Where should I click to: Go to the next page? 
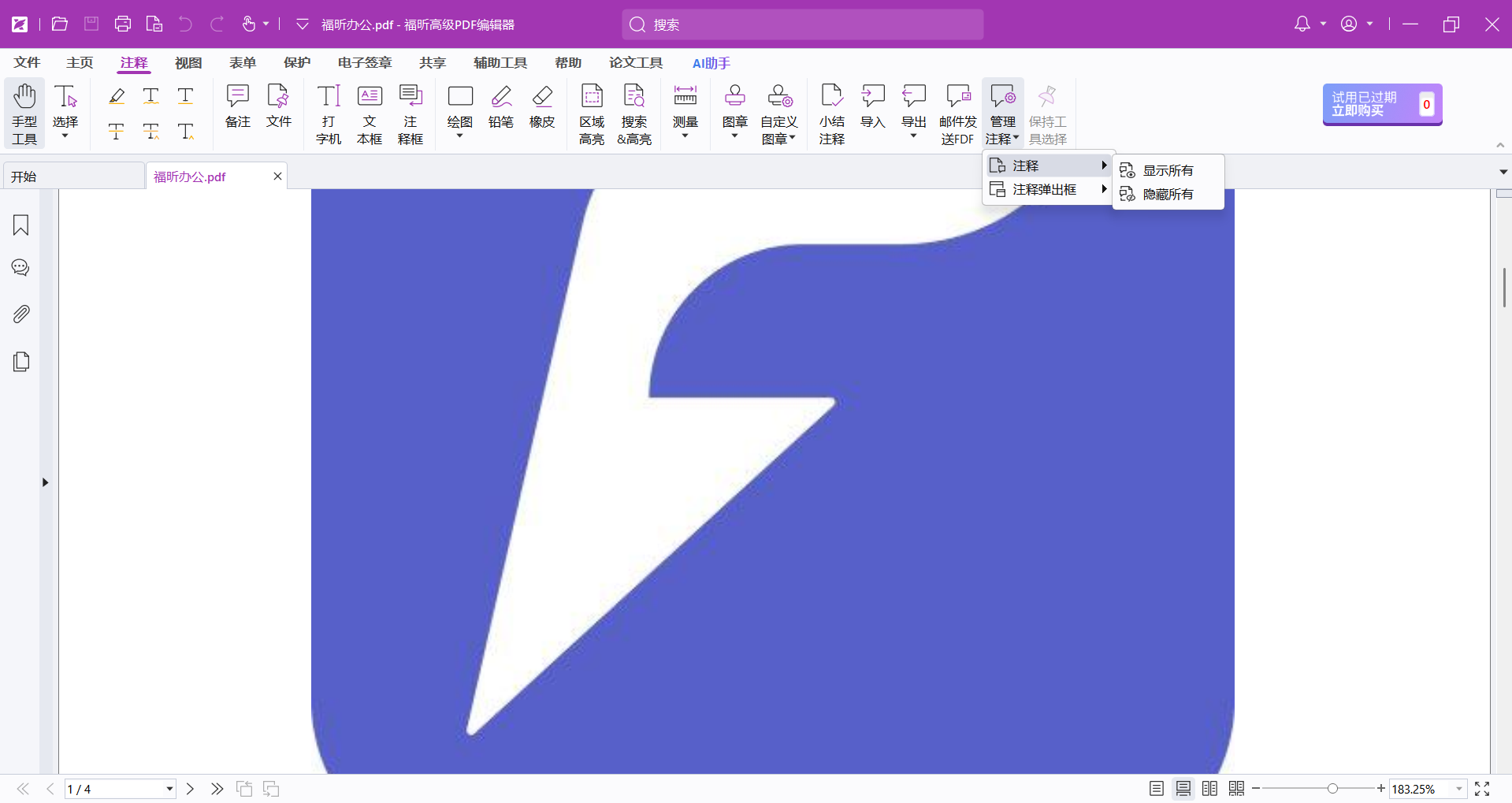190,789
